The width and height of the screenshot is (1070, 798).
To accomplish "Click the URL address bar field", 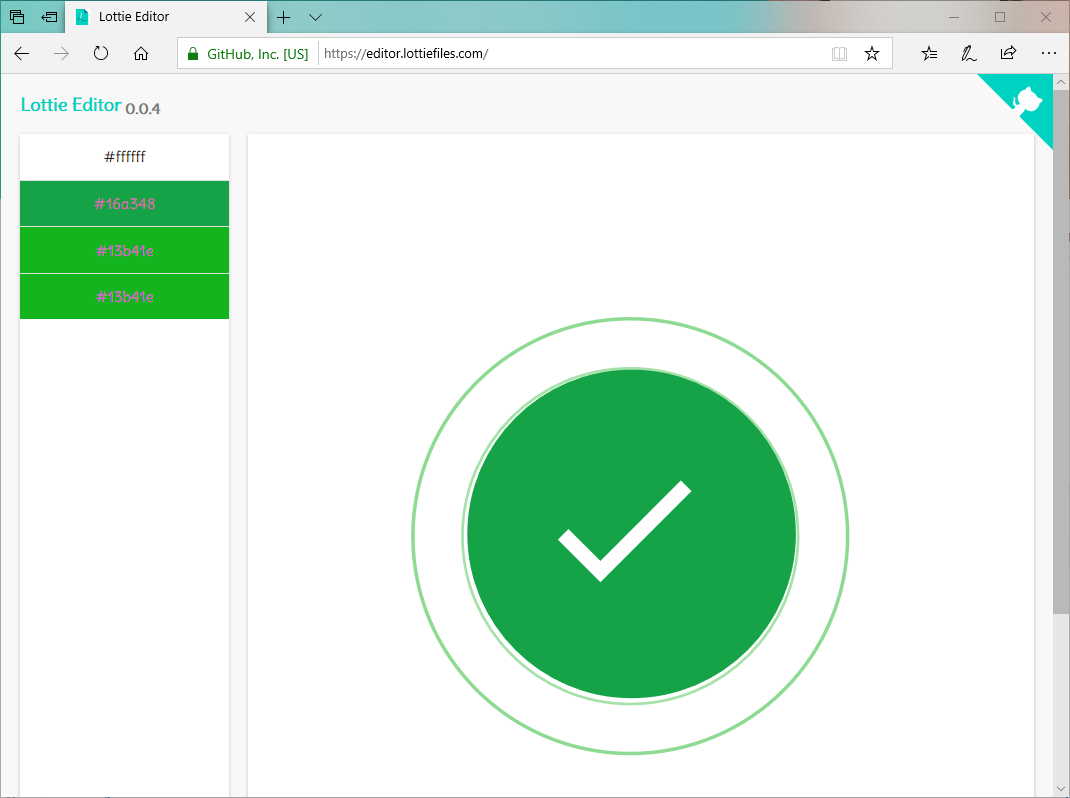I will (570, 54).
